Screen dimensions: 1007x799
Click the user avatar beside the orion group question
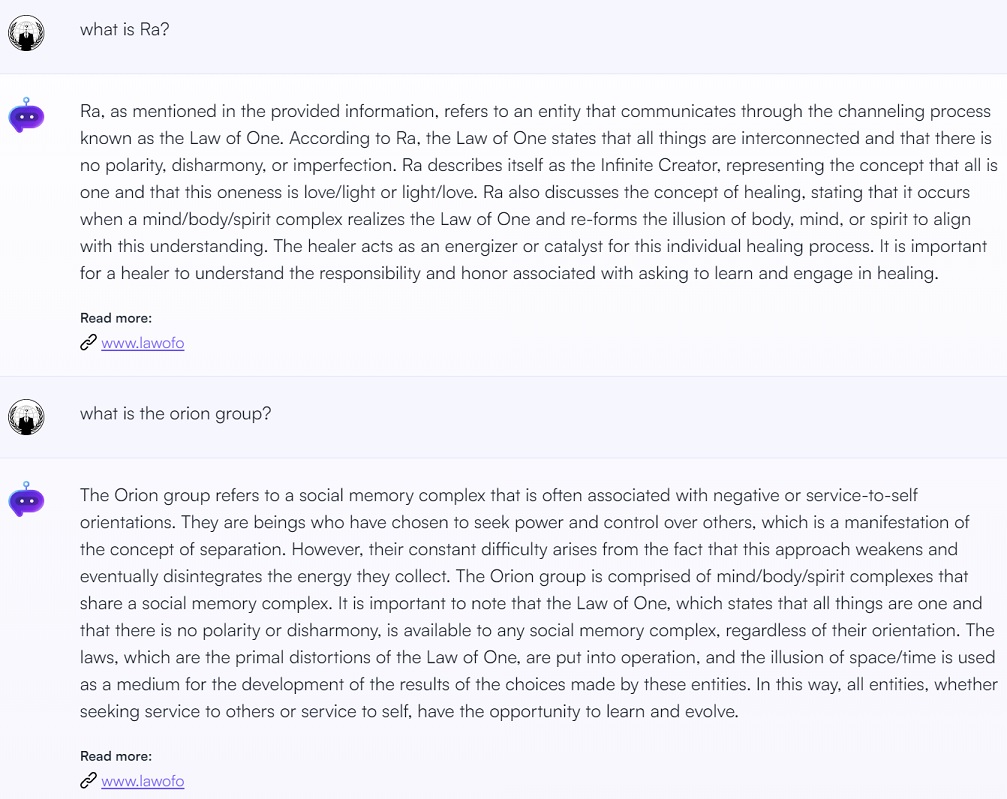pos(26,417)
